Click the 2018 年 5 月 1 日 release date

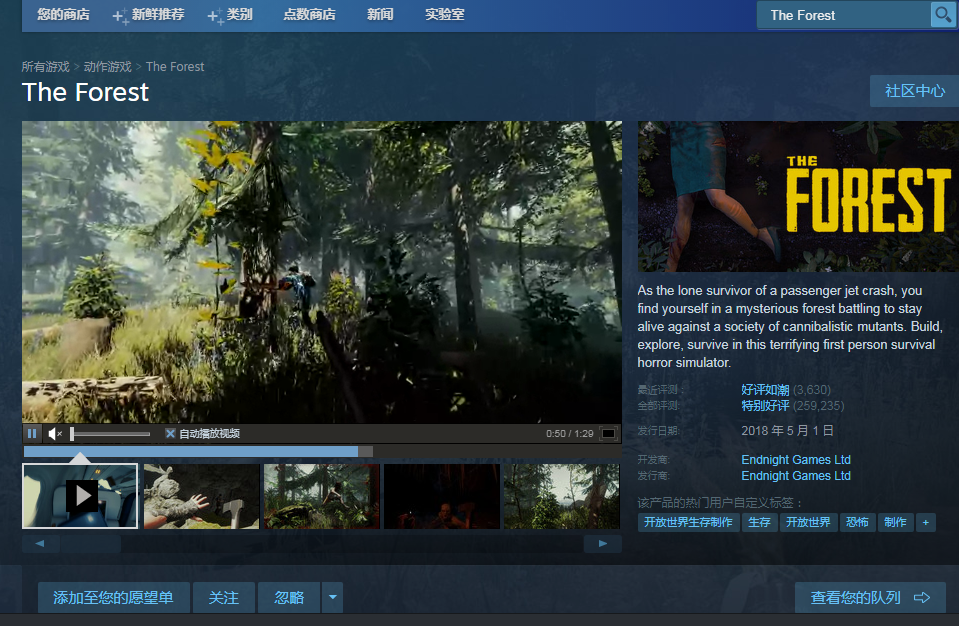pyautogui.click(x=788, y=430)
